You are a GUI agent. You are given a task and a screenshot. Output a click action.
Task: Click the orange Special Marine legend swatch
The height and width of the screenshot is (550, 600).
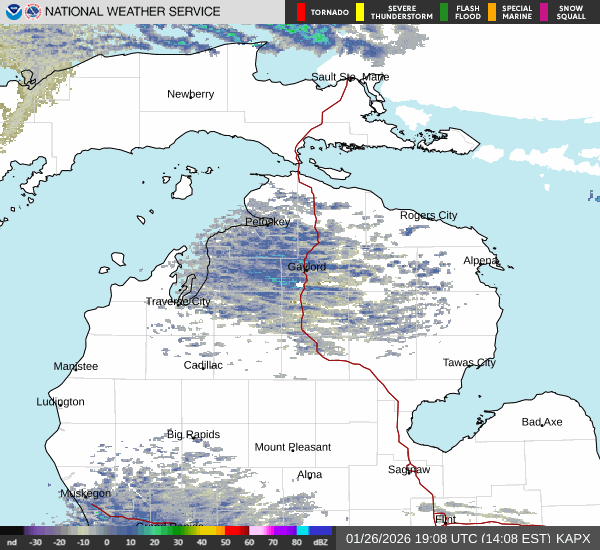pos(492,12)
